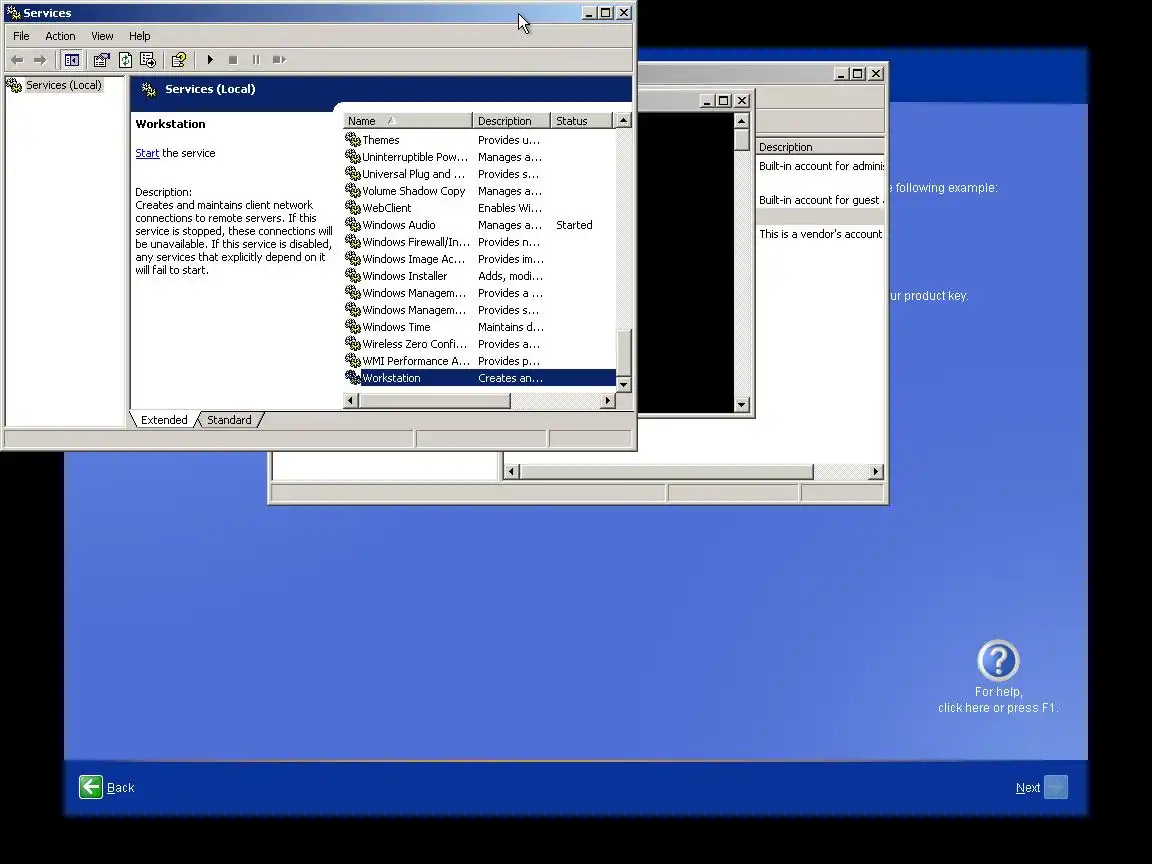Open the Action menu
Image resolution: width=1152 pixels, height=864 pixels.
[x=60, y=36]
